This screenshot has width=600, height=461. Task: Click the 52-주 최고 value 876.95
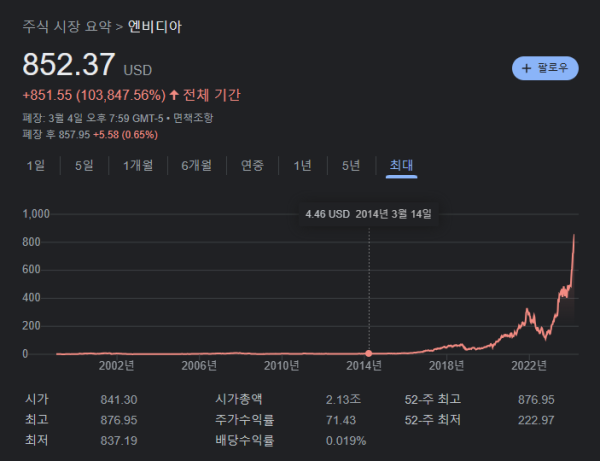tap(536, 400)
